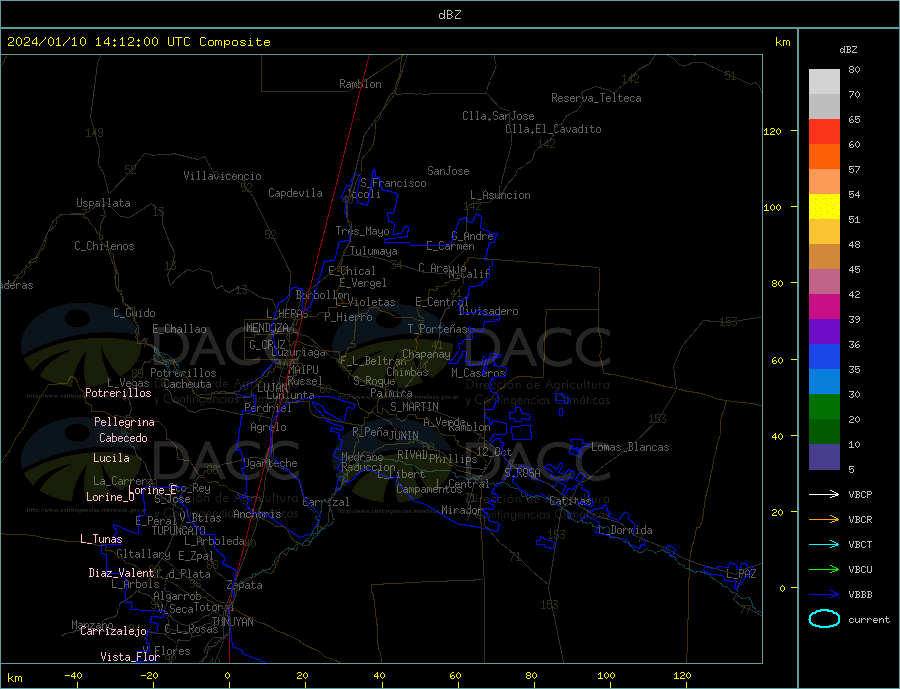Click the 'dBZ' title at top
The image size is (900, 689).
click(449, 15)
